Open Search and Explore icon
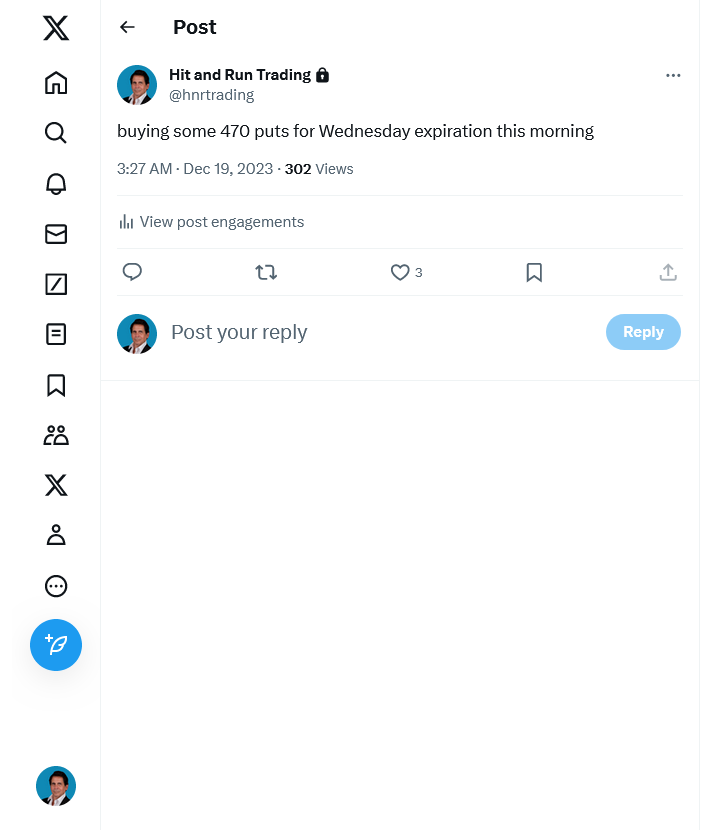This screenshot has width=724, height=830. pos(56,133)
